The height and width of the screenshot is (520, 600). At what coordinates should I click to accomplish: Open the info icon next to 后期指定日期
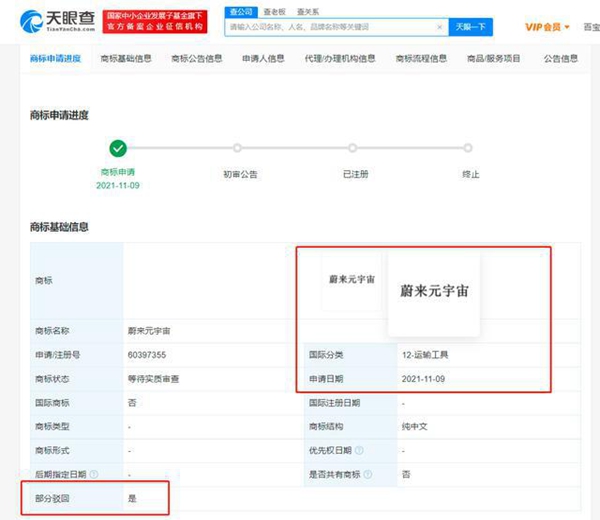pyautogui.click(x=94, y=474)
